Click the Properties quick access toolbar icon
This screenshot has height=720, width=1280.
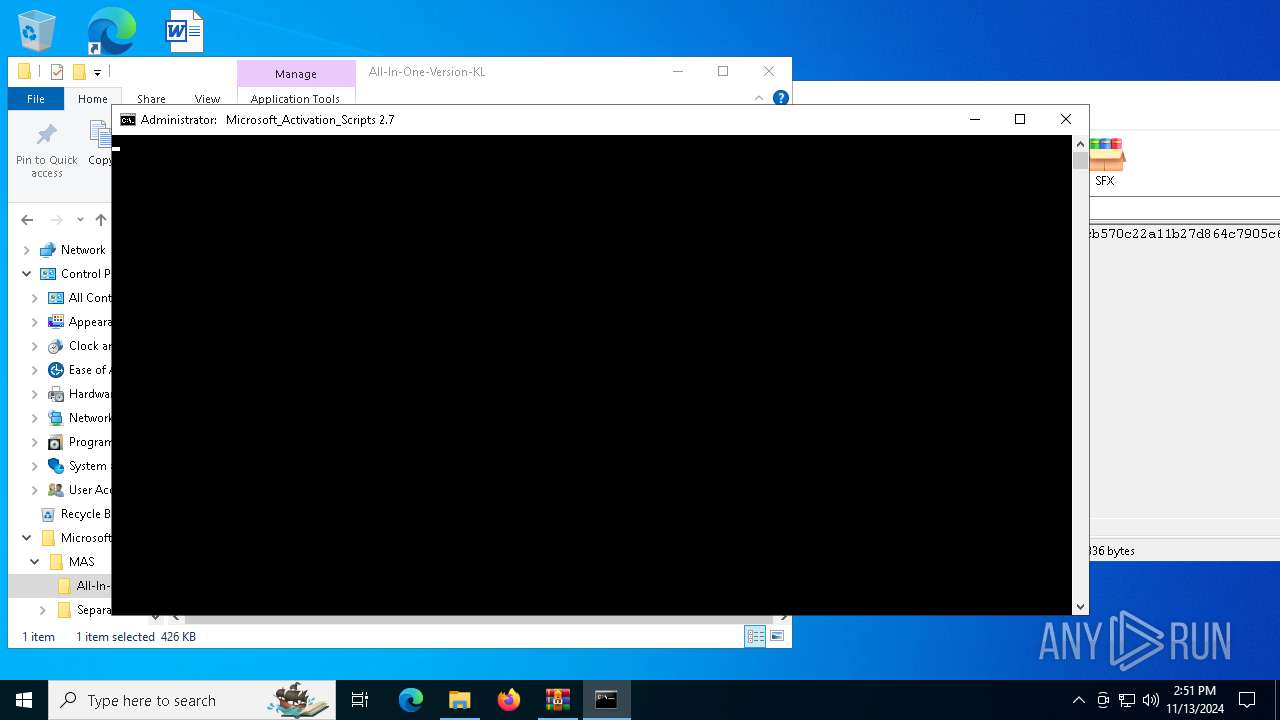coord(57,72)
